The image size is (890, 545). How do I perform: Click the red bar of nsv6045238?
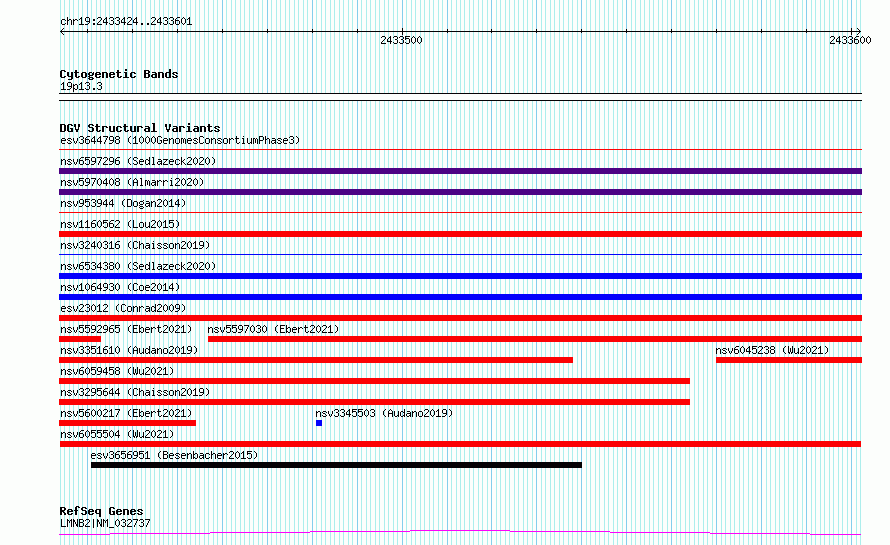[789, 360]
